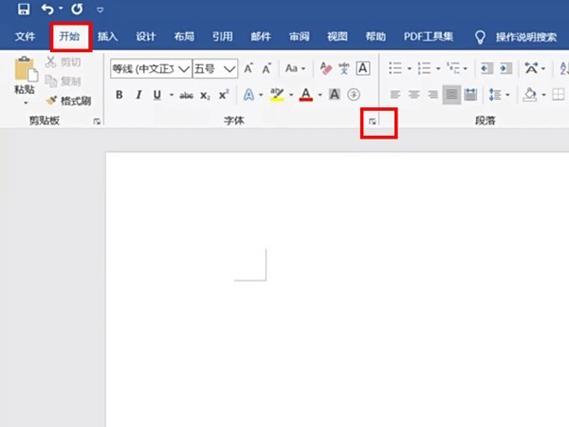The width and height of the screenshot is (569, 427).
Task: Click Enclose Characters circled icon
Action: 353,95
